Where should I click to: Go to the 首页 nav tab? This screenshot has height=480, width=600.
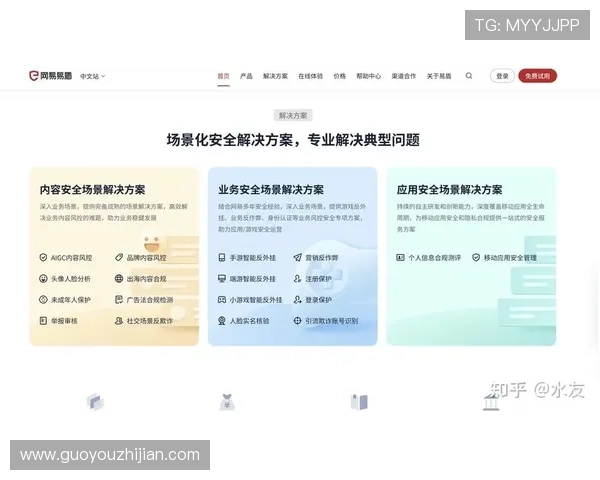[x=223, y=76]
